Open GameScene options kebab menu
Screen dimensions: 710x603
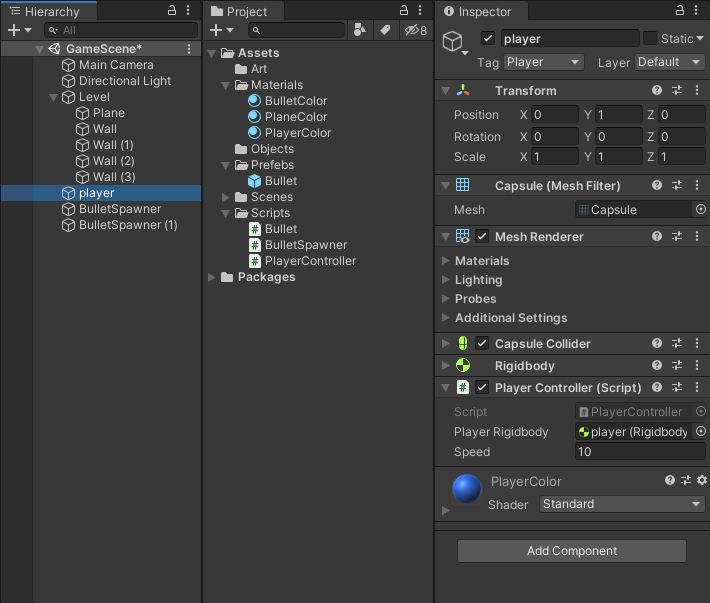(x=189, y=49)
